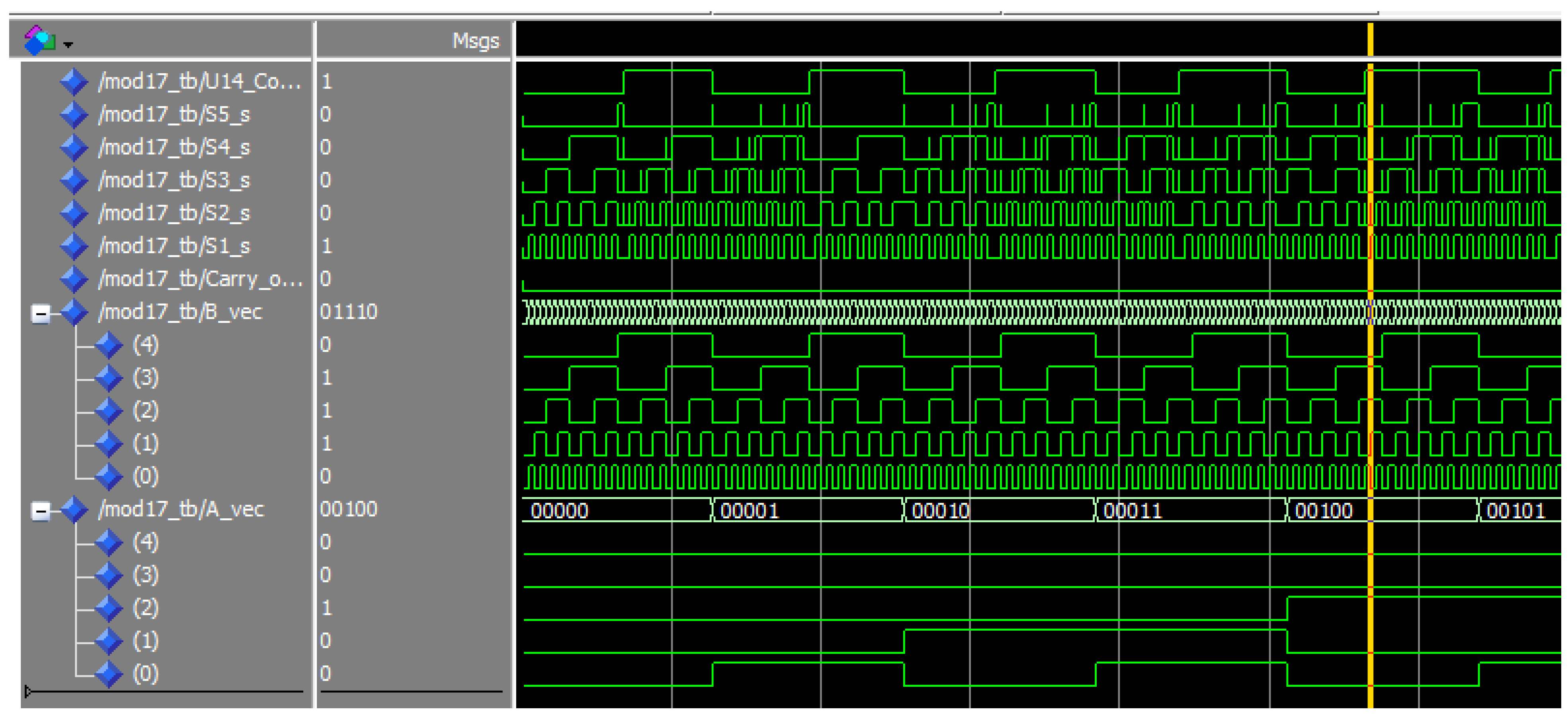Click the A_vec bus diamond icon
This screenshot has height=719, width=1568.
pyautogui.click(x=74, y=510)
